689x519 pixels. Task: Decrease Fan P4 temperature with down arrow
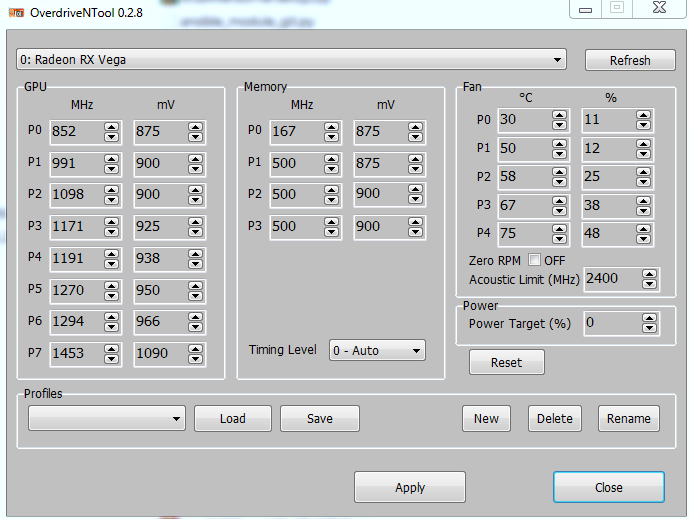[559, 239]
